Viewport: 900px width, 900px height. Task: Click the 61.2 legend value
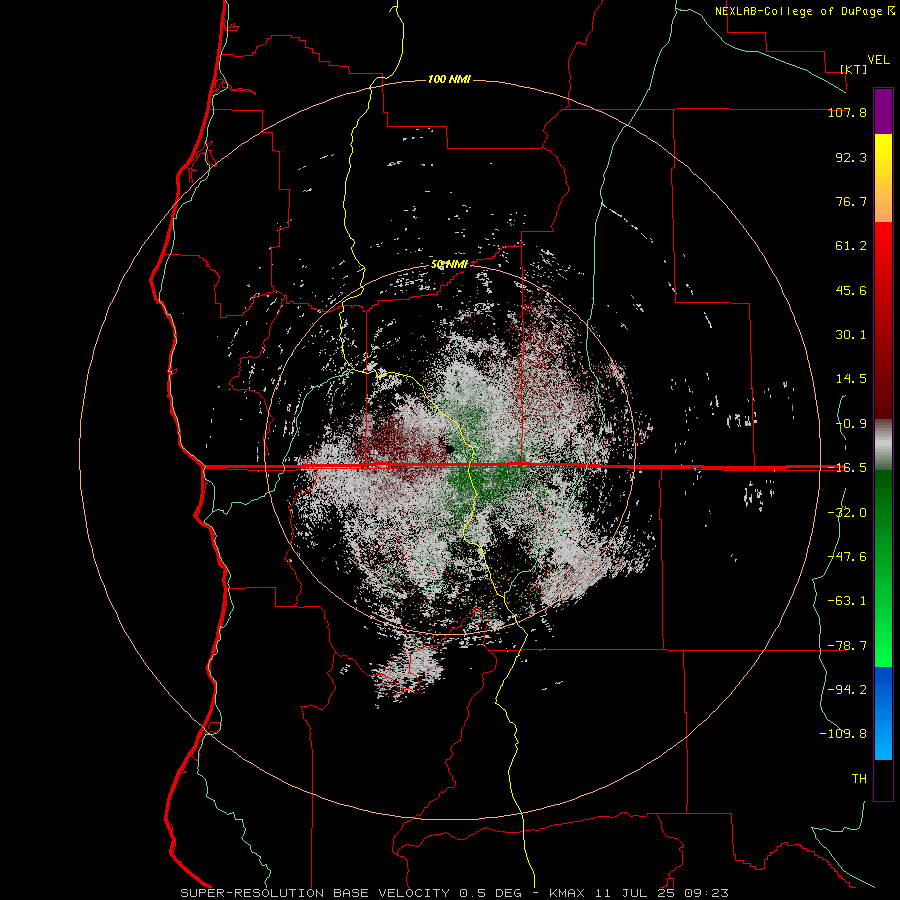click(x=851, y=246)
